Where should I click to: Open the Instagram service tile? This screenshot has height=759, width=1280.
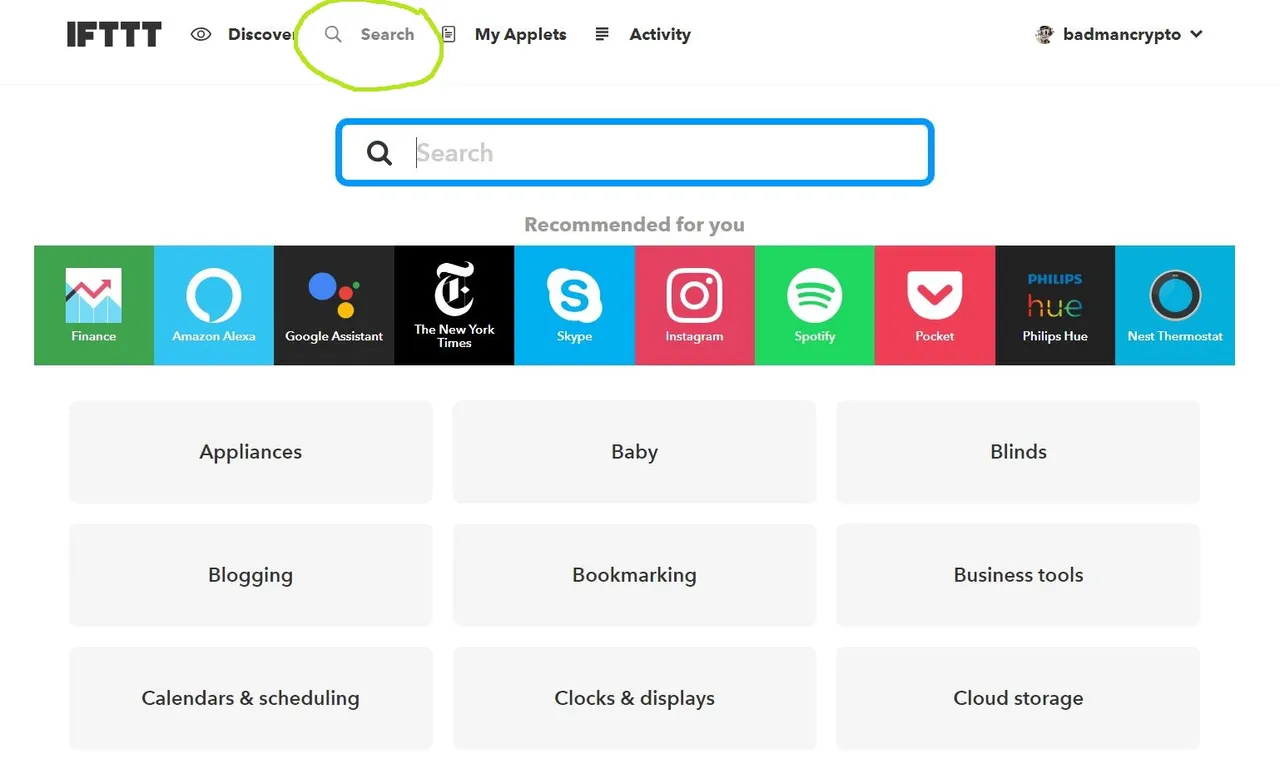pyautogui.click(x=694, y=305)
